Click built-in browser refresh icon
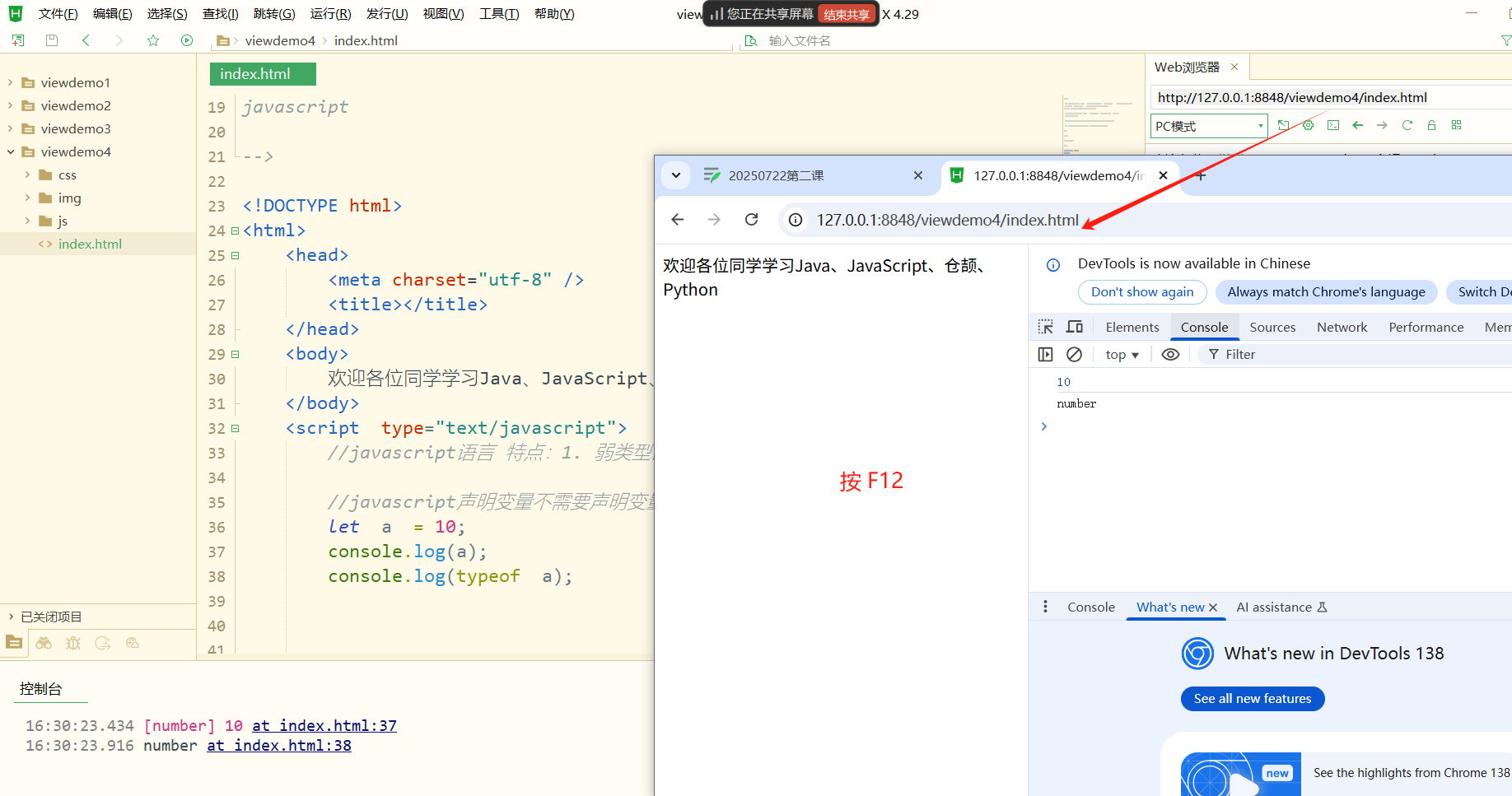 pyautogui.click(x=1407, y=125)
